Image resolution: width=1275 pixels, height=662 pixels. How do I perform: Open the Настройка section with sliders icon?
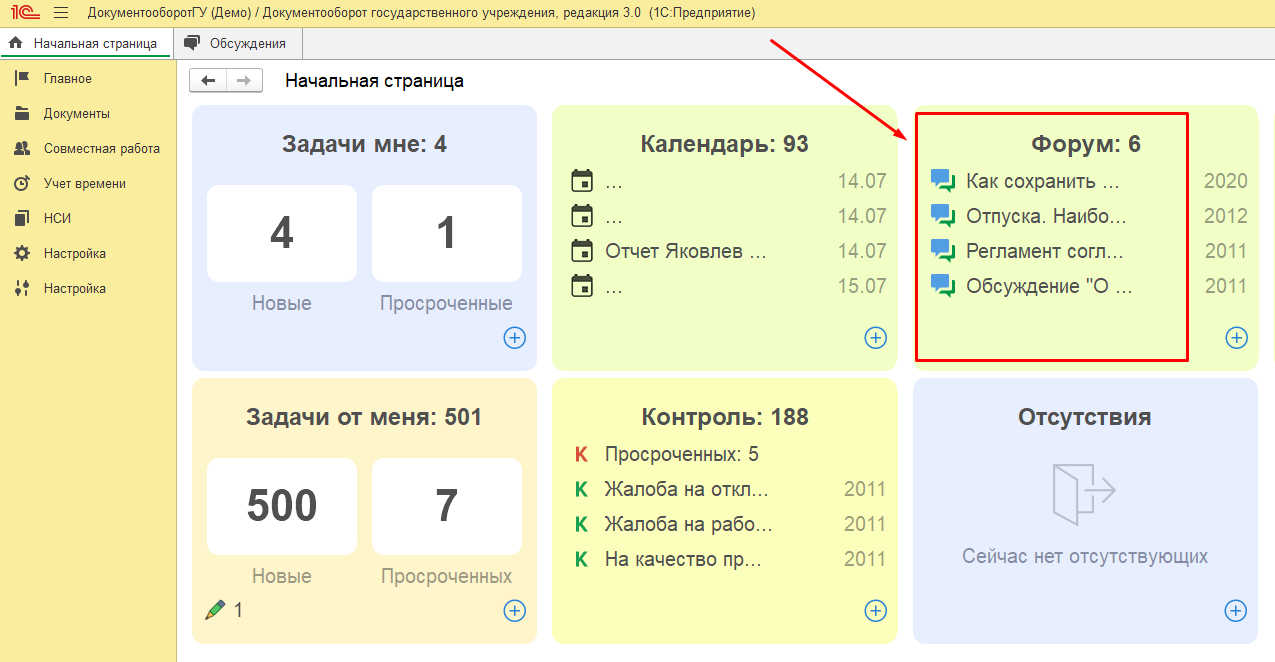(75, 289)
